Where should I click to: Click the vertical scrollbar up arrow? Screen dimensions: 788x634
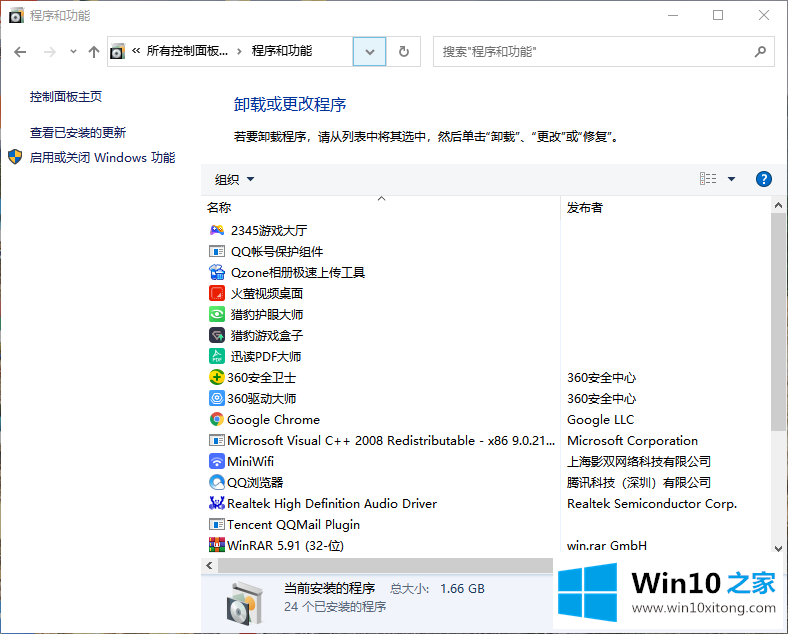pyautogui.click(x=778, y=205)
